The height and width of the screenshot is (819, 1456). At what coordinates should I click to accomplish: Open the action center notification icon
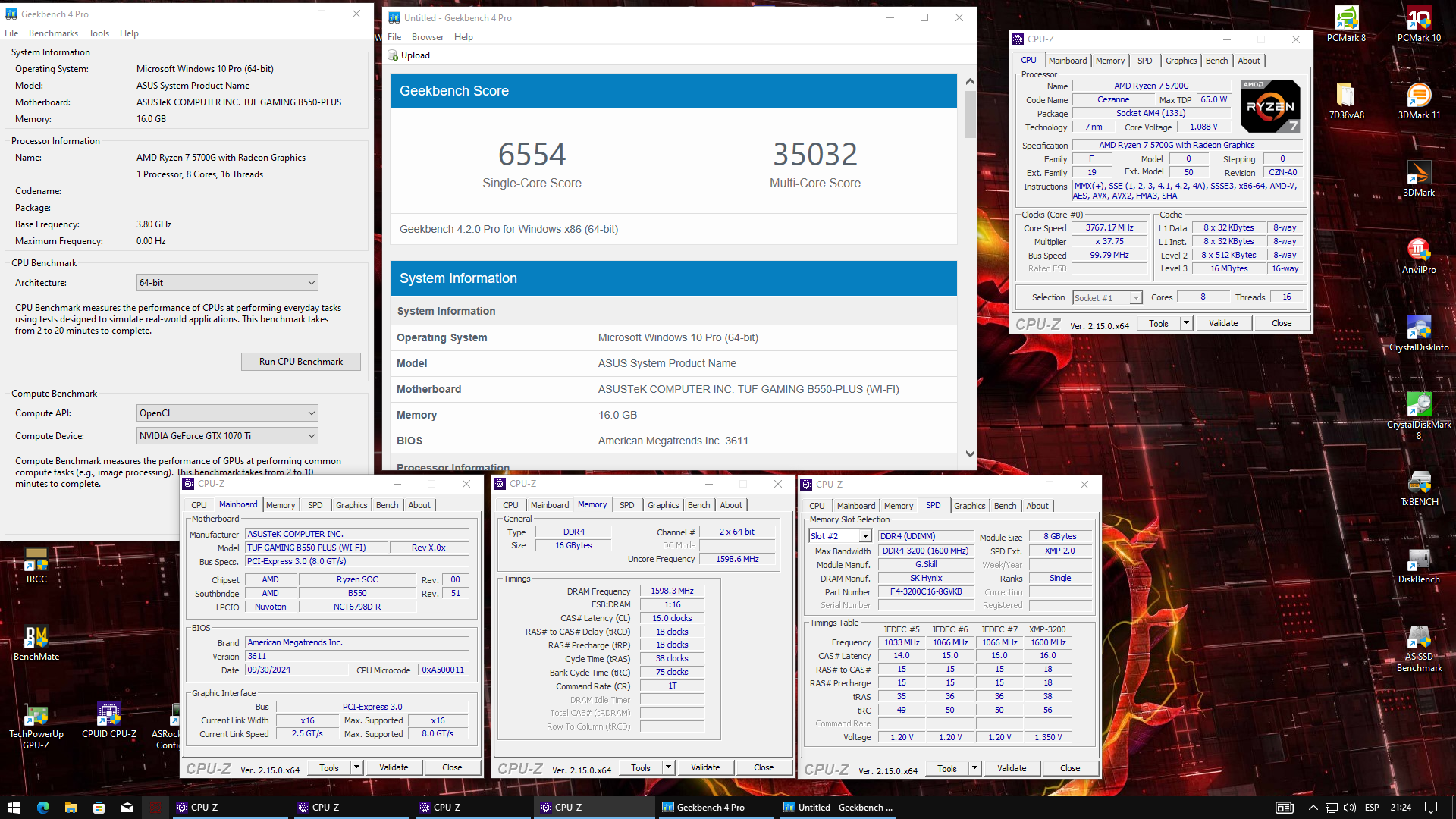pyautogui.click(x=1431, y=807)
